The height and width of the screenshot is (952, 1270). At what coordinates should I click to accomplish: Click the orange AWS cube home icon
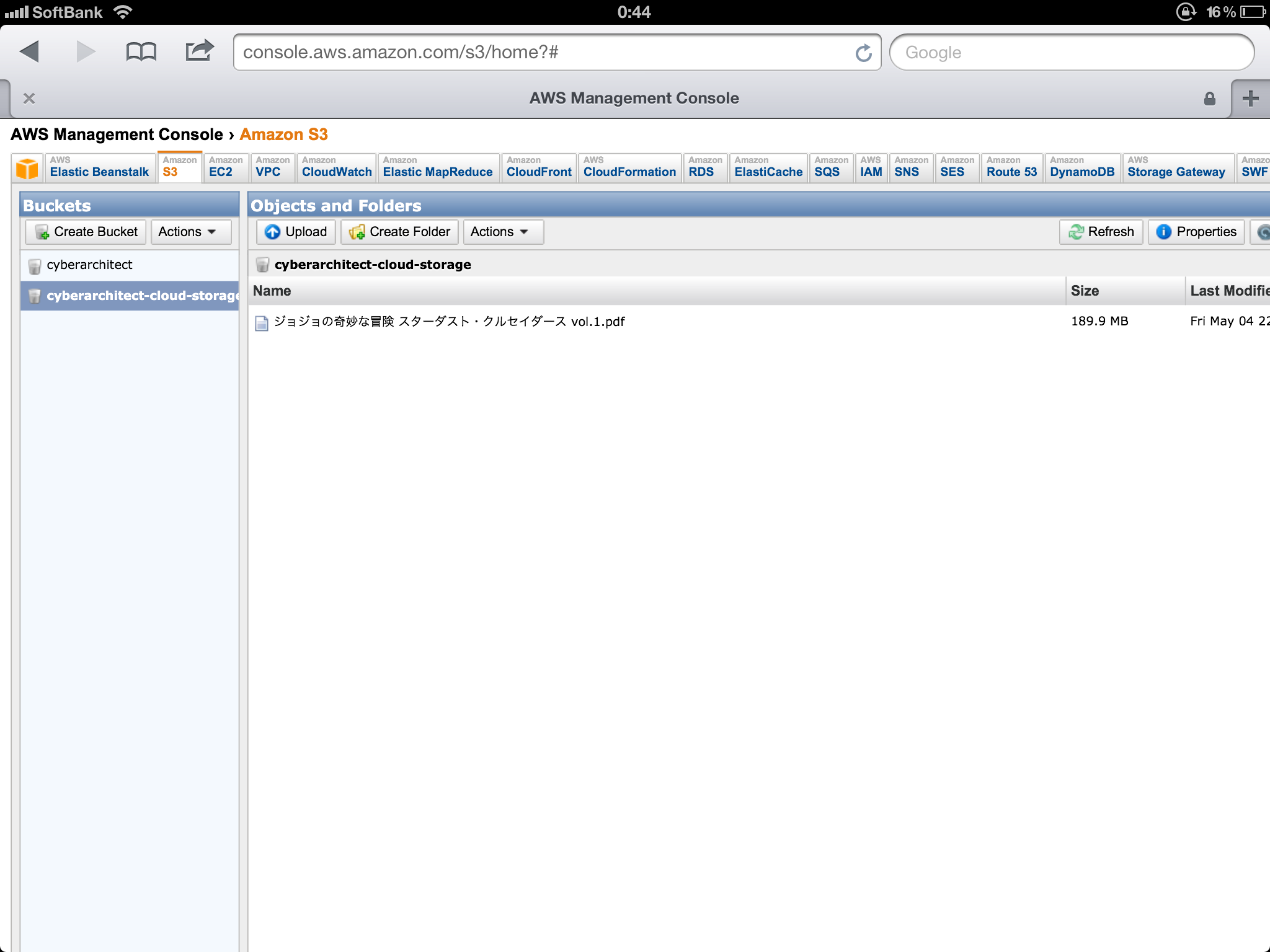tap(27, 168)
